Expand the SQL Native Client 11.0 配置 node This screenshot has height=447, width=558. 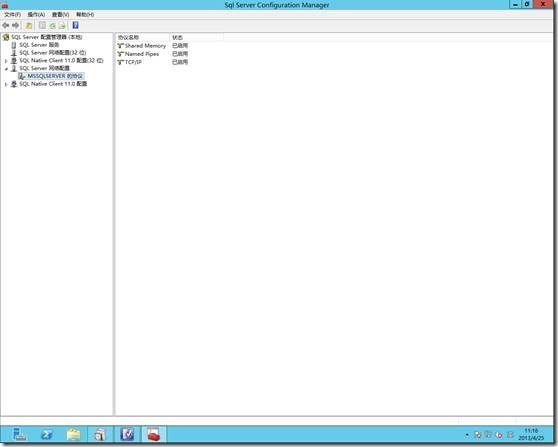(6, 84)
